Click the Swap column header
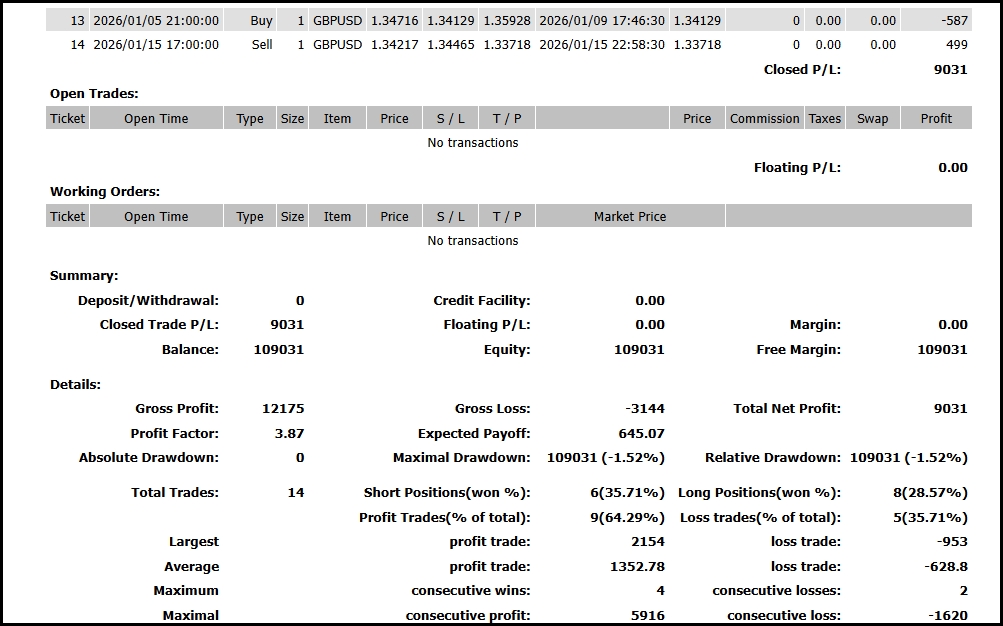This screenshot has width=1003, height=626. coord(872,118)
